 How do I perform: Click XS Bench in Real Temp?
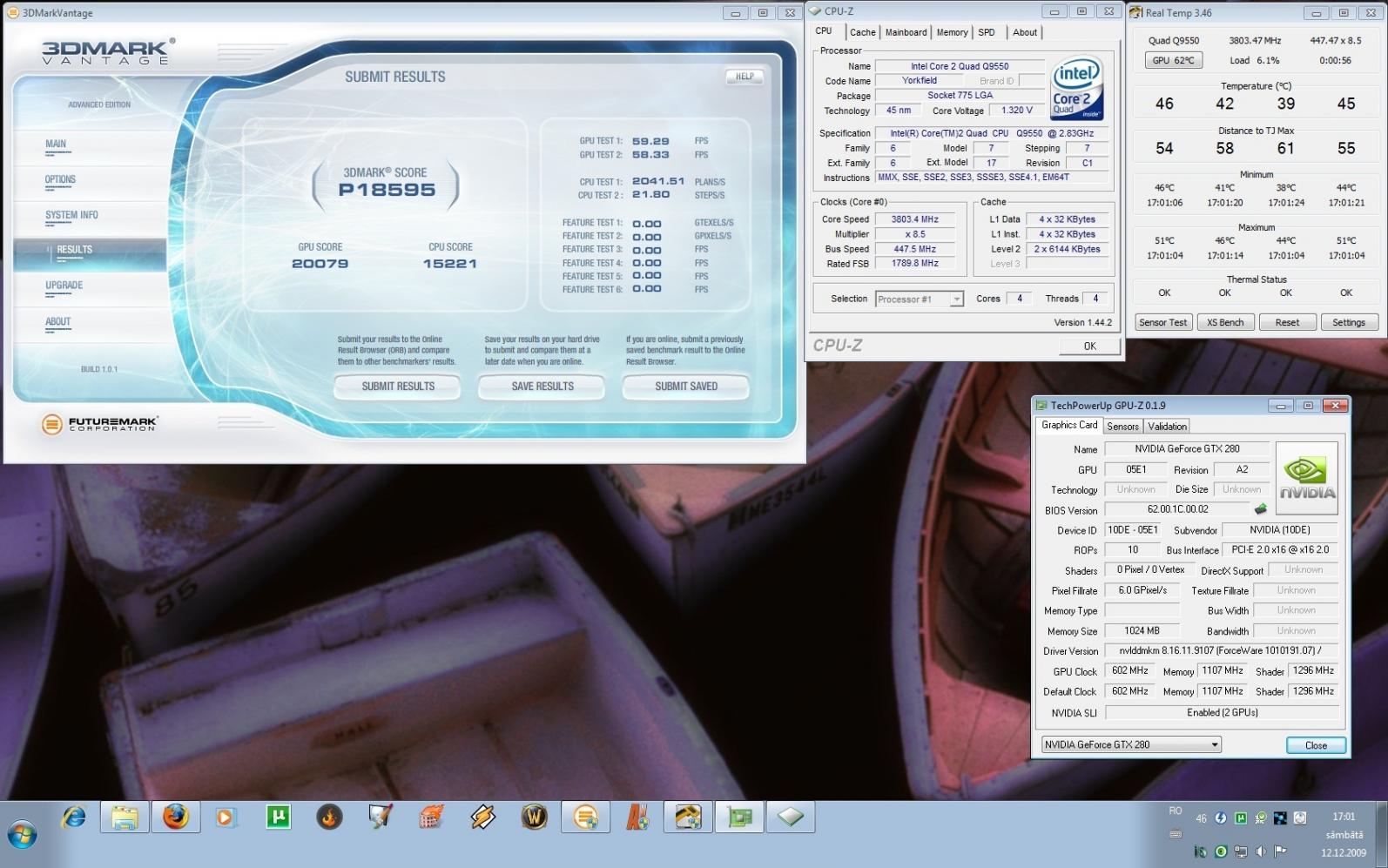[1225, 322]
